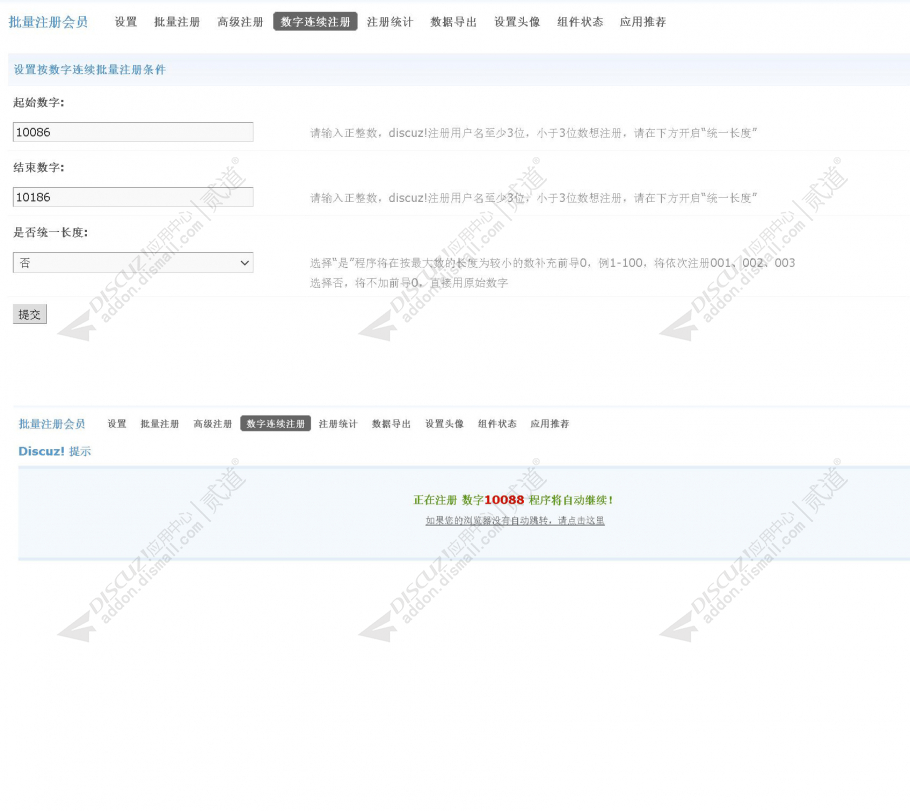Switch to 批量注册 tab in top navigation
910x811 pixels.
[176, 22]
